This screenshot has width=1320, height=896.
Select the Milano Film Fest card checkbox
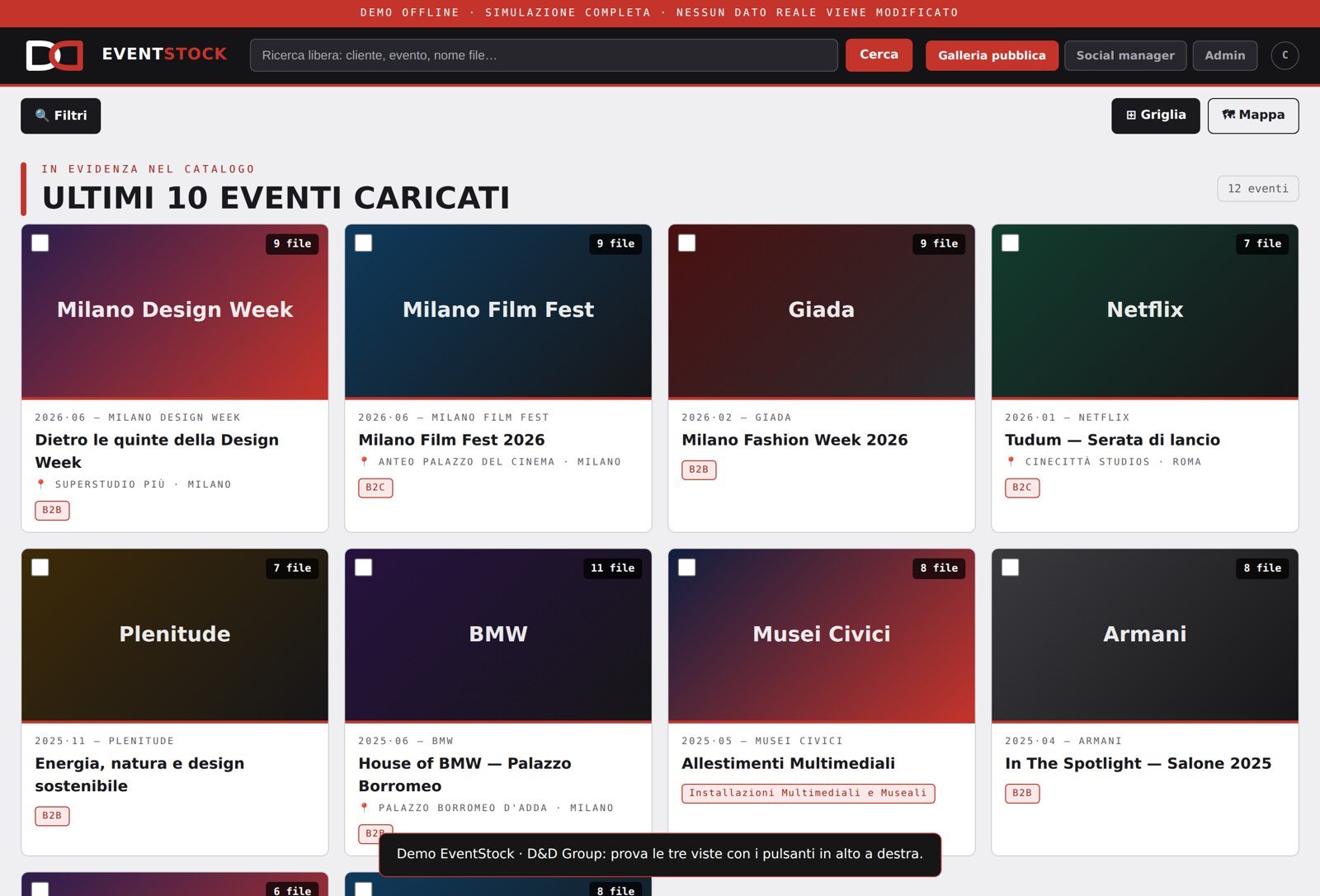click(363, 243)
